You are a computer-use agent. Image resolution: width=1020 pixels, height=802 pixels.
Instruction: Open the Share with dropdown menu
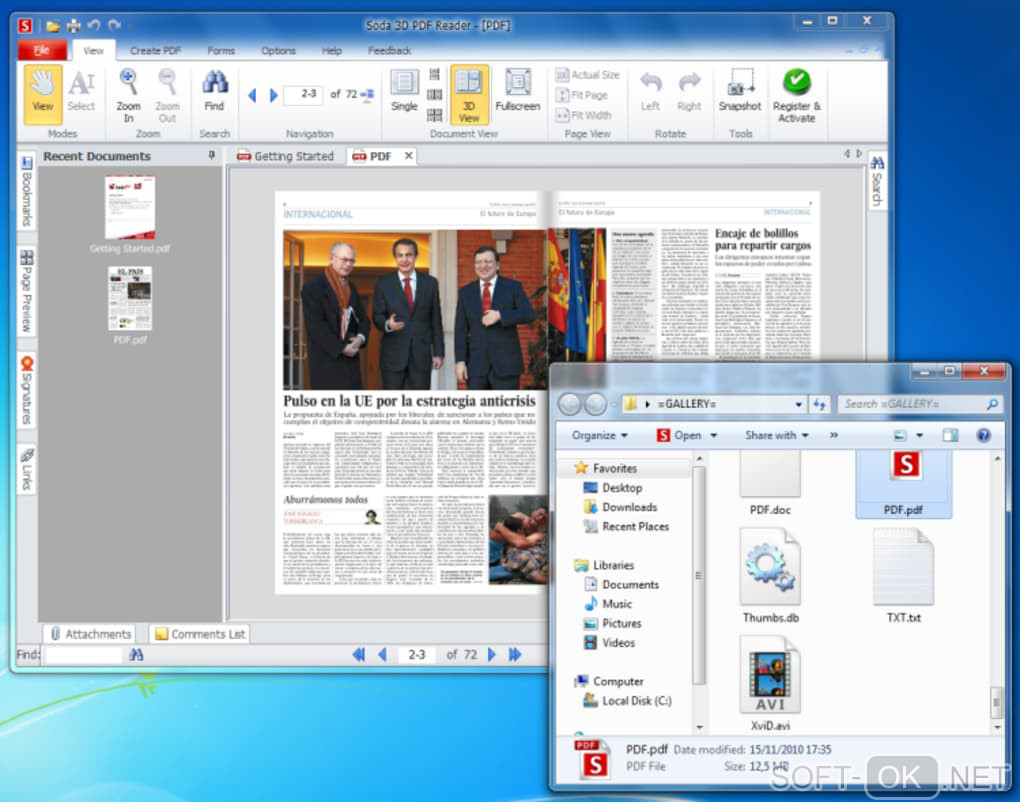777,436
